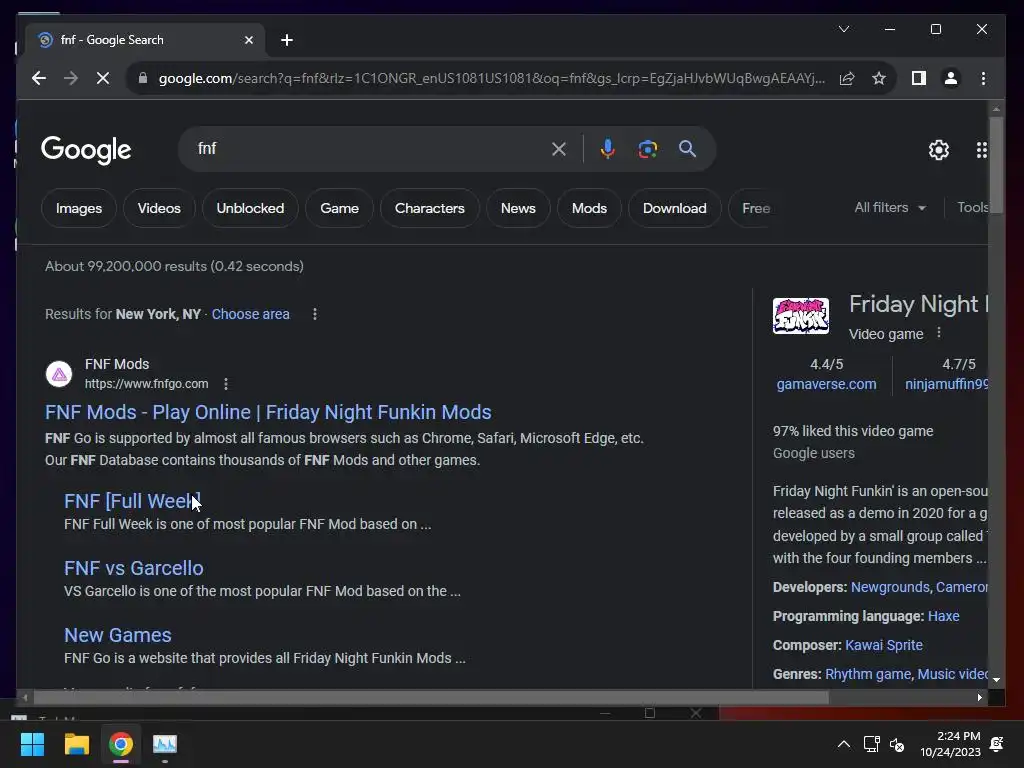Open Haxe programming language link
The image size is (1024, 768).
(x=943, y=616)
